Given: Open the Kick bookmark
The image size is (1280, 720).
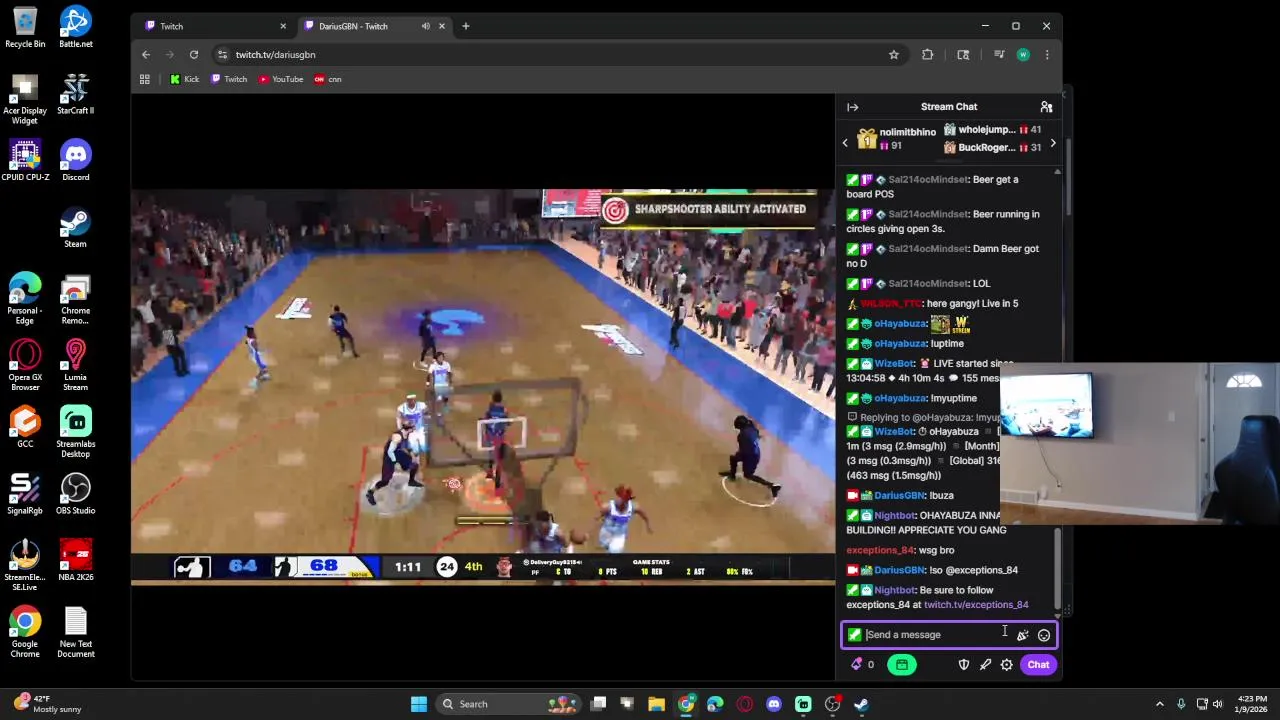Looking at the screenshot, I should click(184, 79).
